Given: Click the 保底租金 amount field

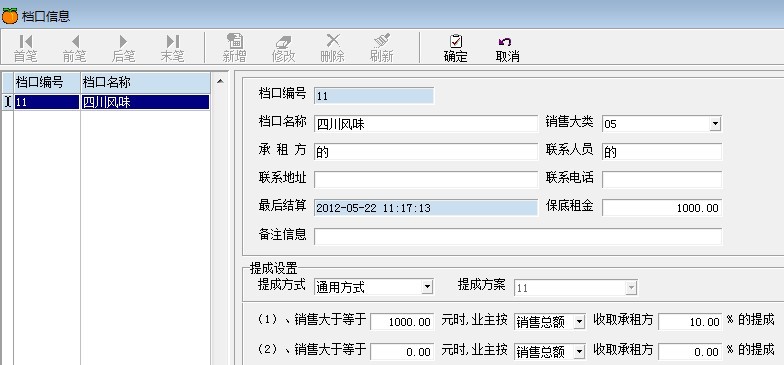Looking at the screenshot, I should tap(662, 208).
